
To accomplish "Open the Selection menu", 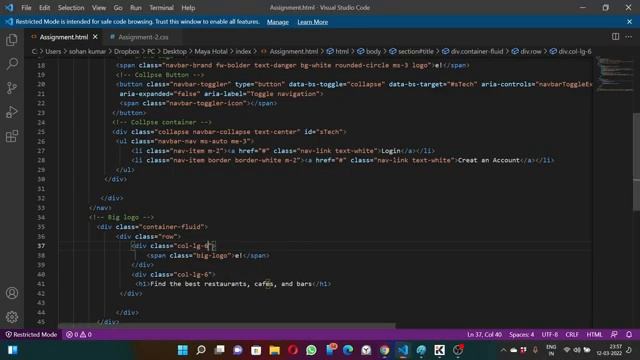I will (x=71, y=7).
